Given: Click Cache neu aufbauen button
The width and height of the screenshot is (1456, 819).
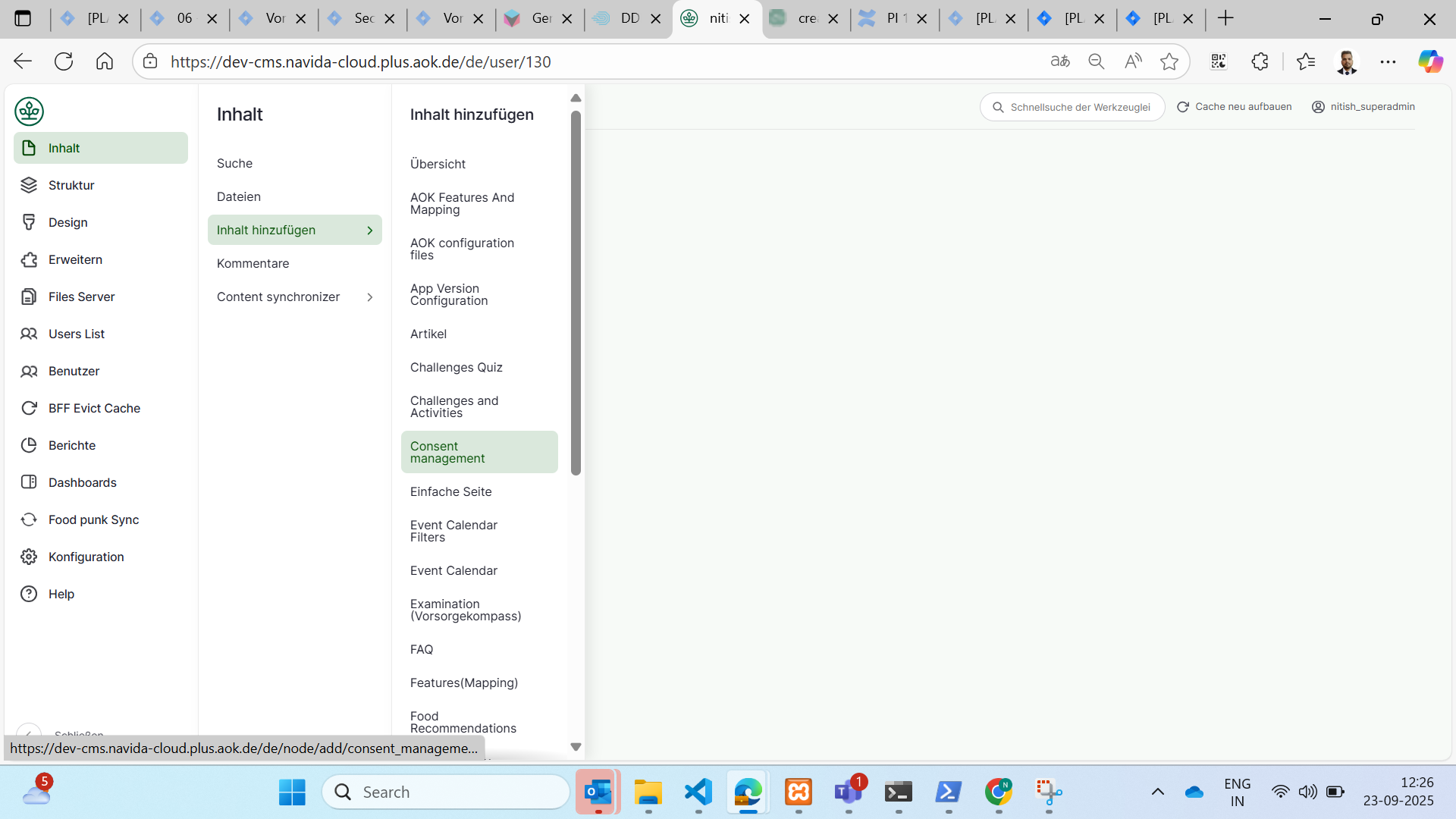Looking at the screenshot, I should 1234,107.
